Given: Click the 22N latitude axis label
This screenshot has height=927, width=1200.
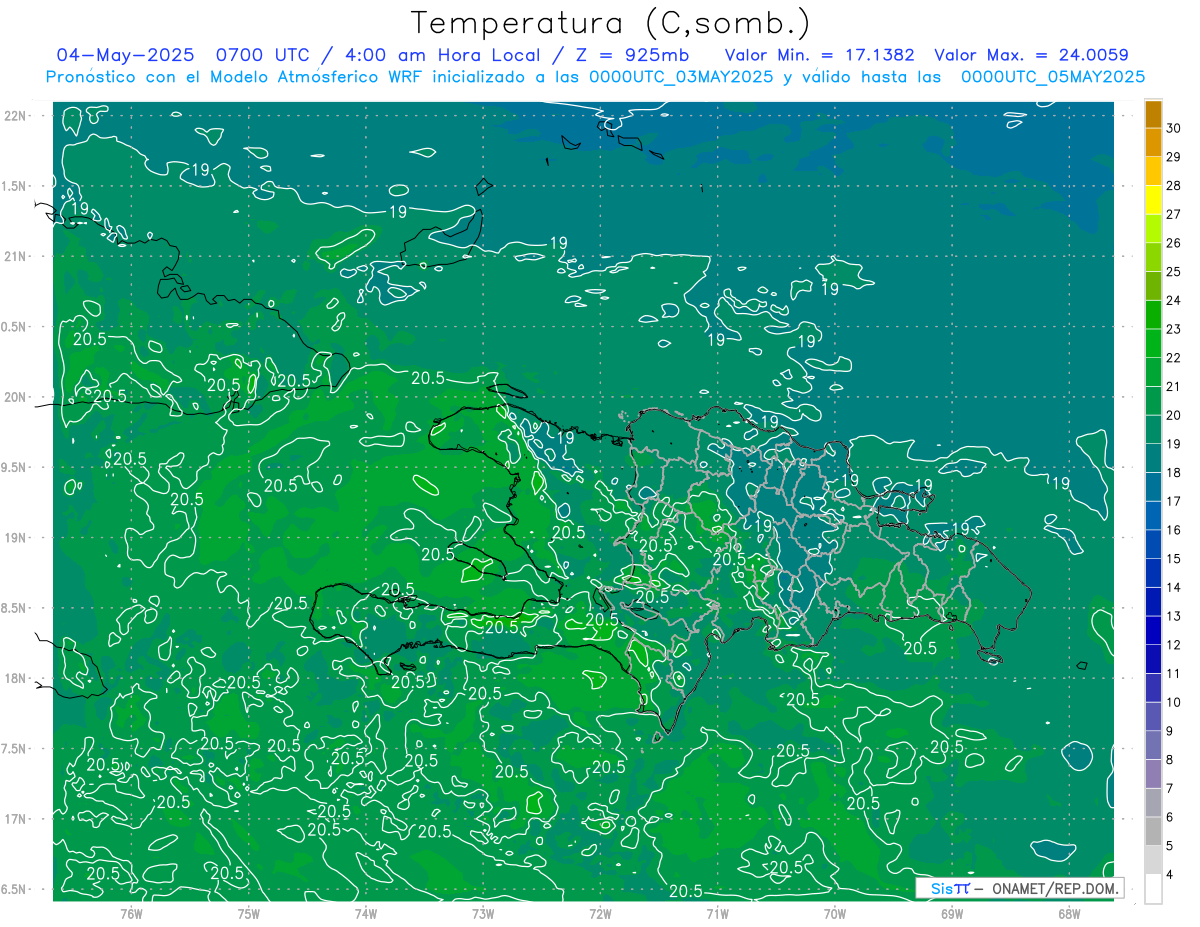Looking at the screenshot, I should [x=15, y=115].
